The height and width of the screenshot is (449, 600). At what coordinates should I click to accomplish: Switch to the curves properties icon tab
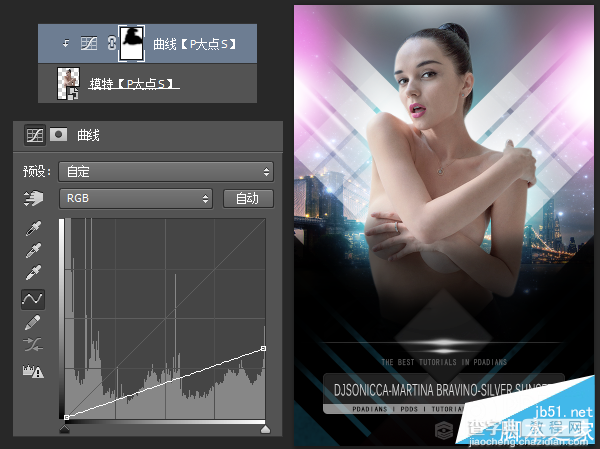coord(35,135)
